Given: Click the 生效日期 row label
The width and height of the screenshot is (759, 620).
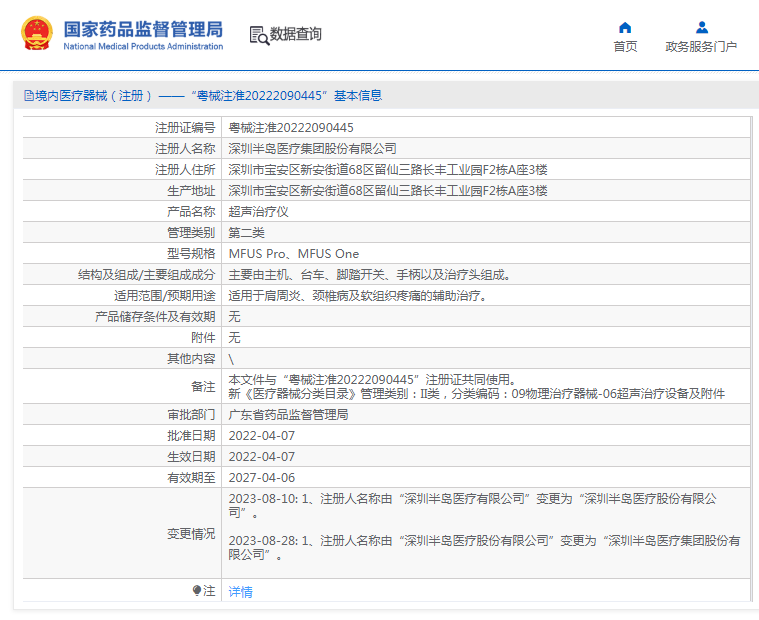Looking at the screenshot, I should (191, 456).
